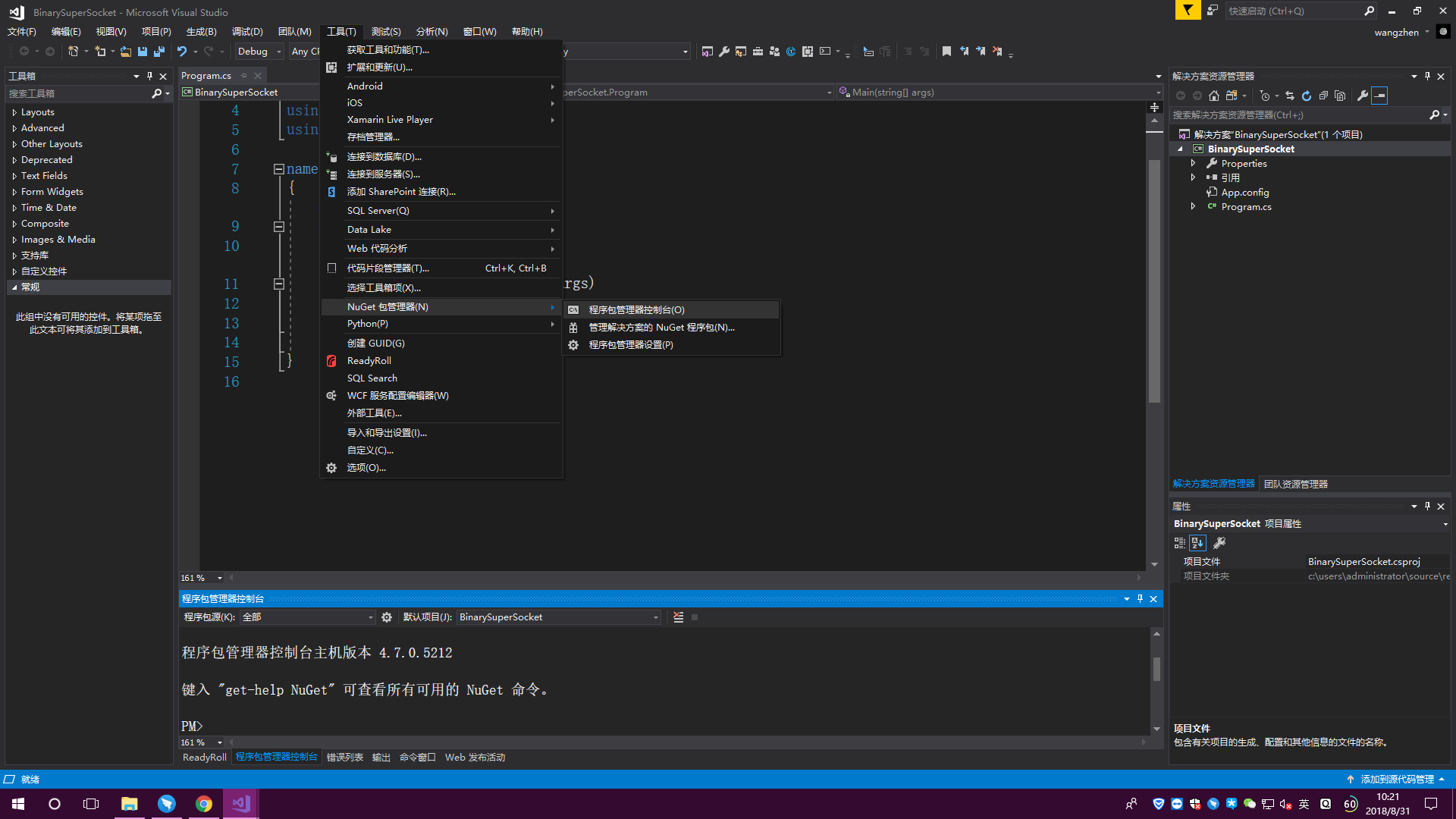1456x819 pixels.
Task: Toggle pin on Package Manager Console panel
Action: (x=1140, y=599)
